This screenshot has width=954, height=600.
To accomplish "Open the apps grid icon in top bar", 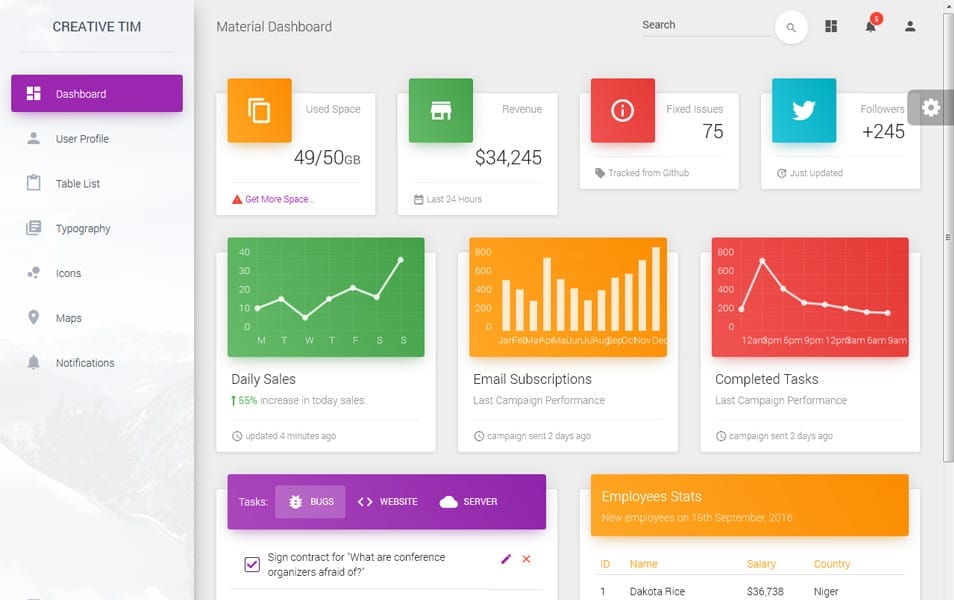I will 831,26.
